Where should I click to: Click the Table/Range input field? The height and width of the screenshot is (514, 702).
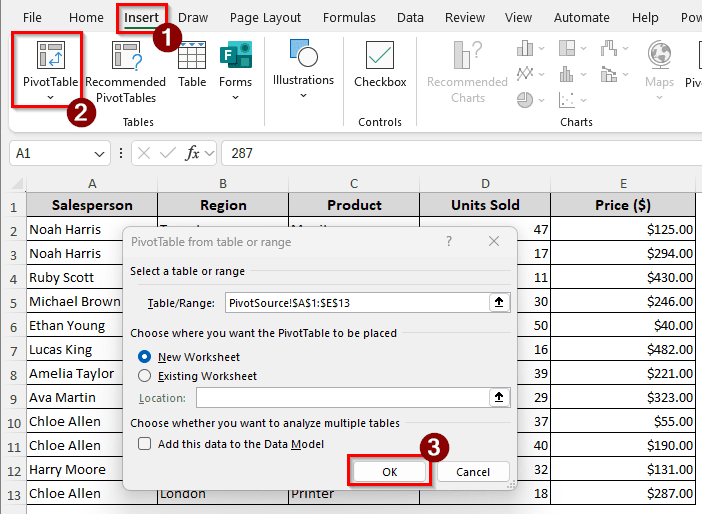(357, 302)
